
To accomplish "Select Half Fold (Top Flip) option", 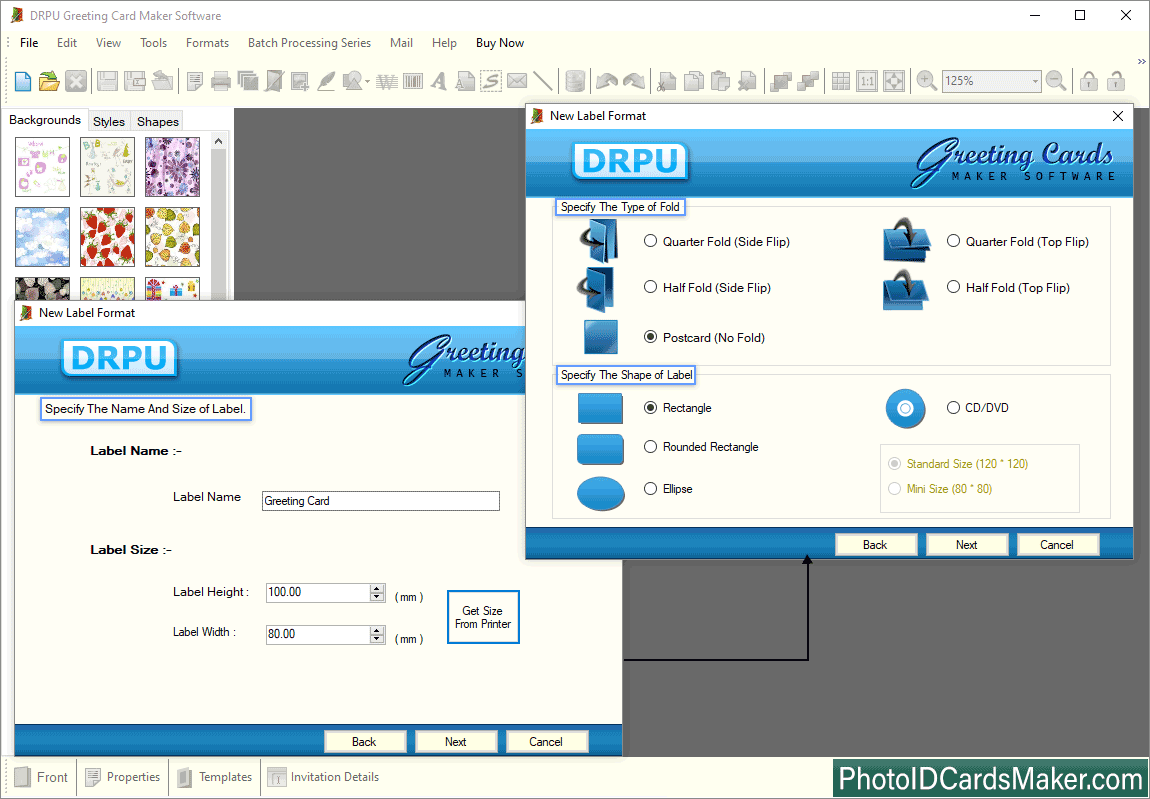I will tap(953, 287).
